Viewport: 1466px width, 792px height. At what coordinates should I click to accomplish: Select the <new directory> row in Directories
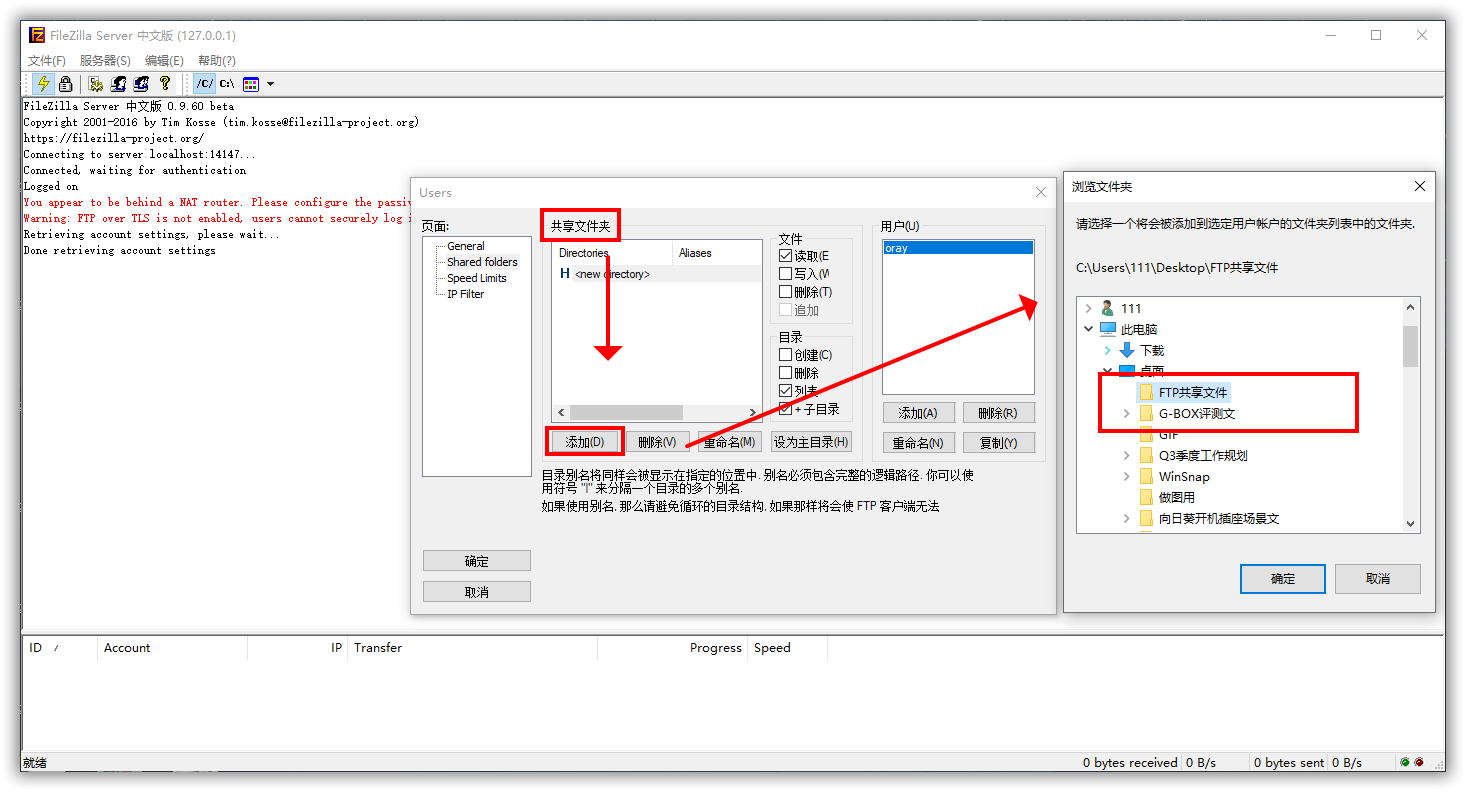pos(657,273)
